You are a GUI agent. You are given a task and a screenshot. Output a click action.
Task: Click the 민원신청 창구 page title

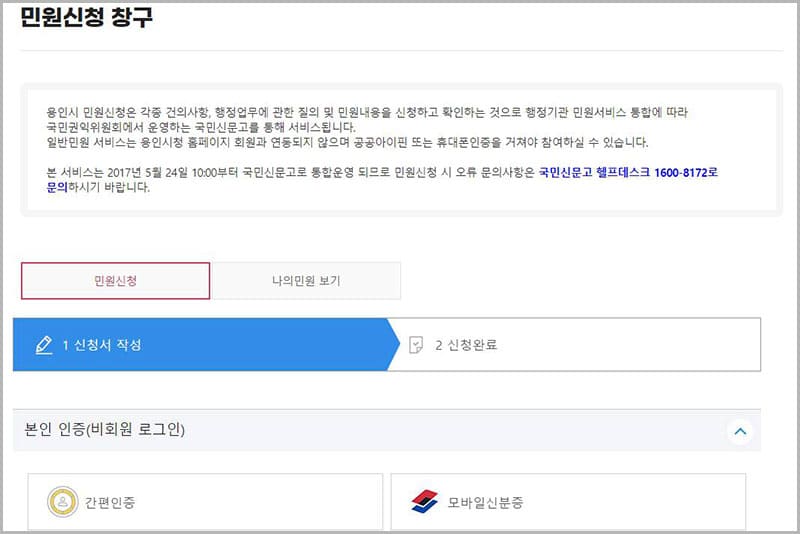[x=87, y=17]
